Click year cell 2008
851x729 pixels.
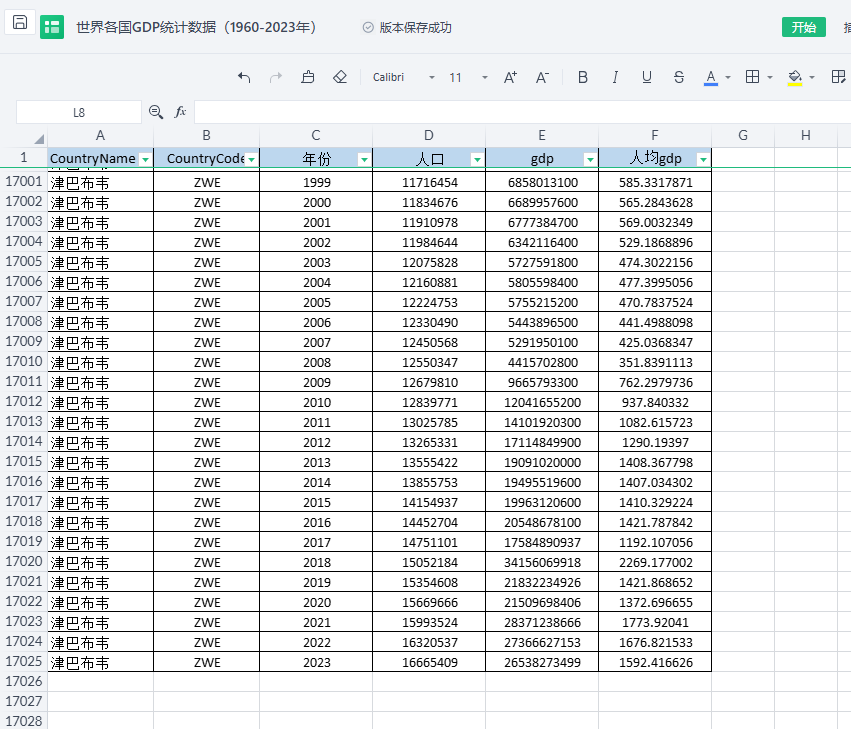coord(316,363)
